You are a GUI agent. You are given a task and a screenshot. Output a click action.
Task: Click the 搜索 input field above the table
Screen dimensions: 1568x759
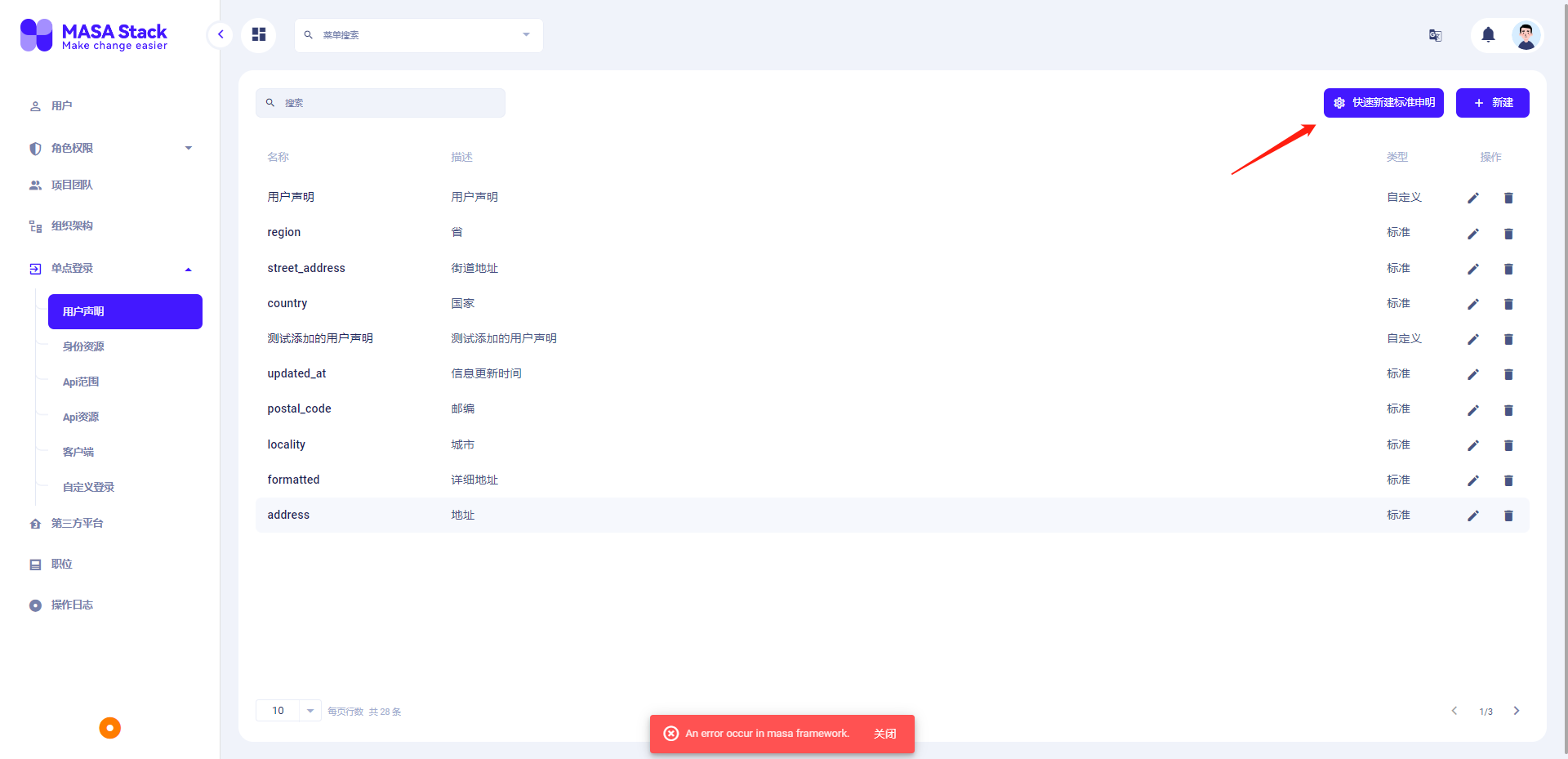tap(380, 102)
